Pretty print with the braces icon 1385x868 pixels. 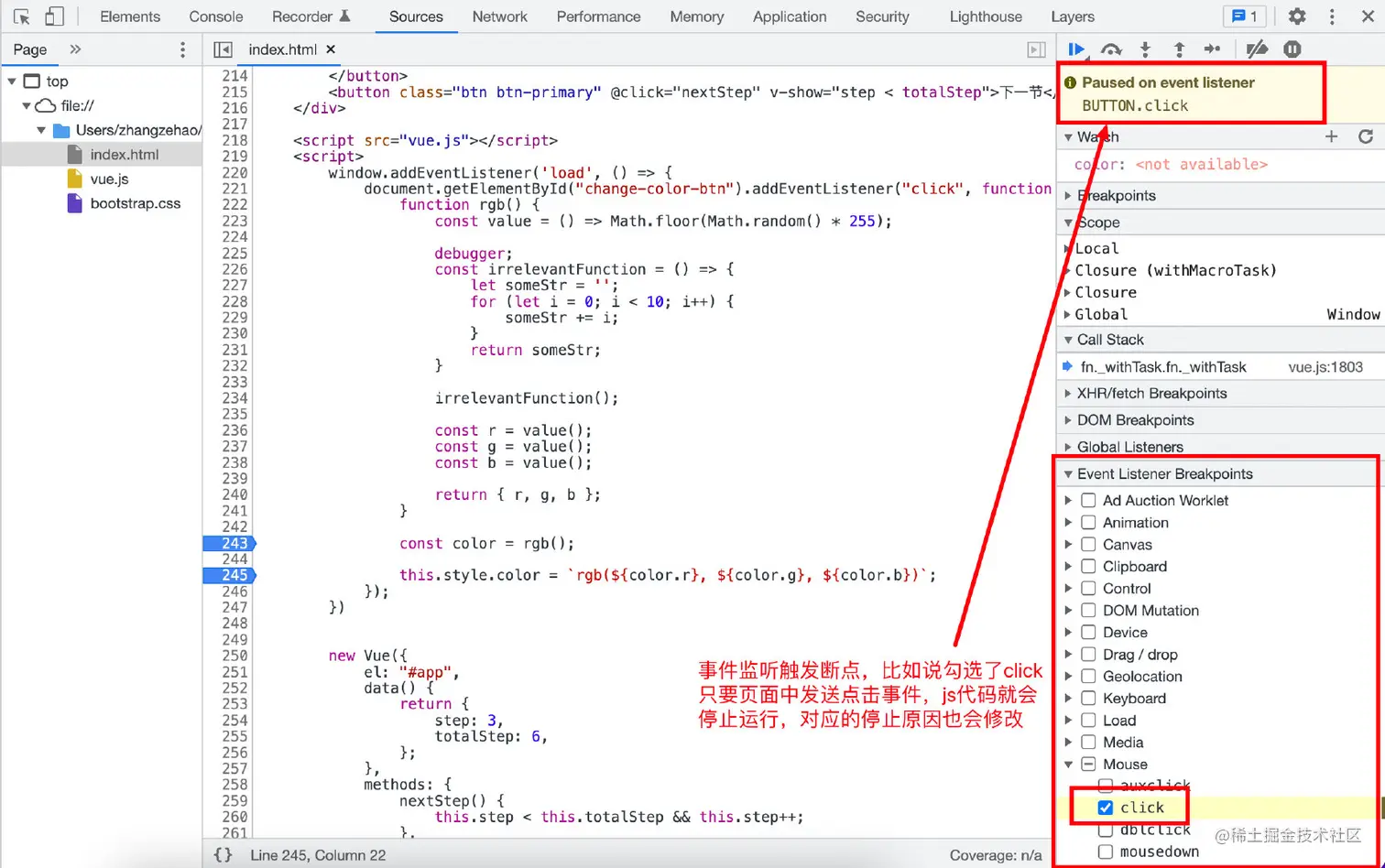tap(223, 855)
